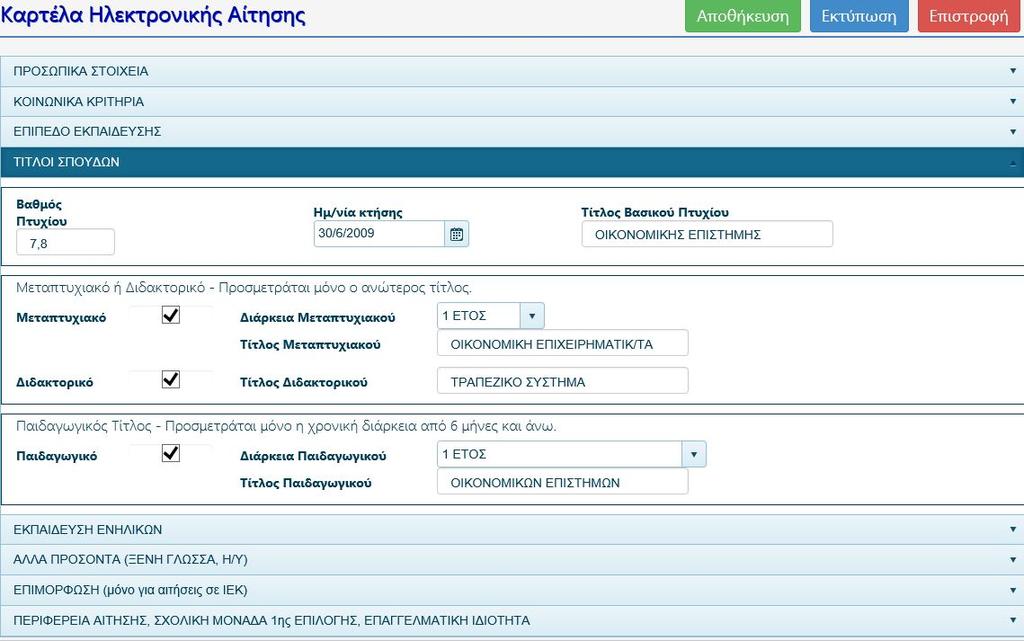Image resolution: width=1024 pixels, height=641 pixels.
Task: Uncheck the Διδακτορικό checkbox
Action: (170, 380)
